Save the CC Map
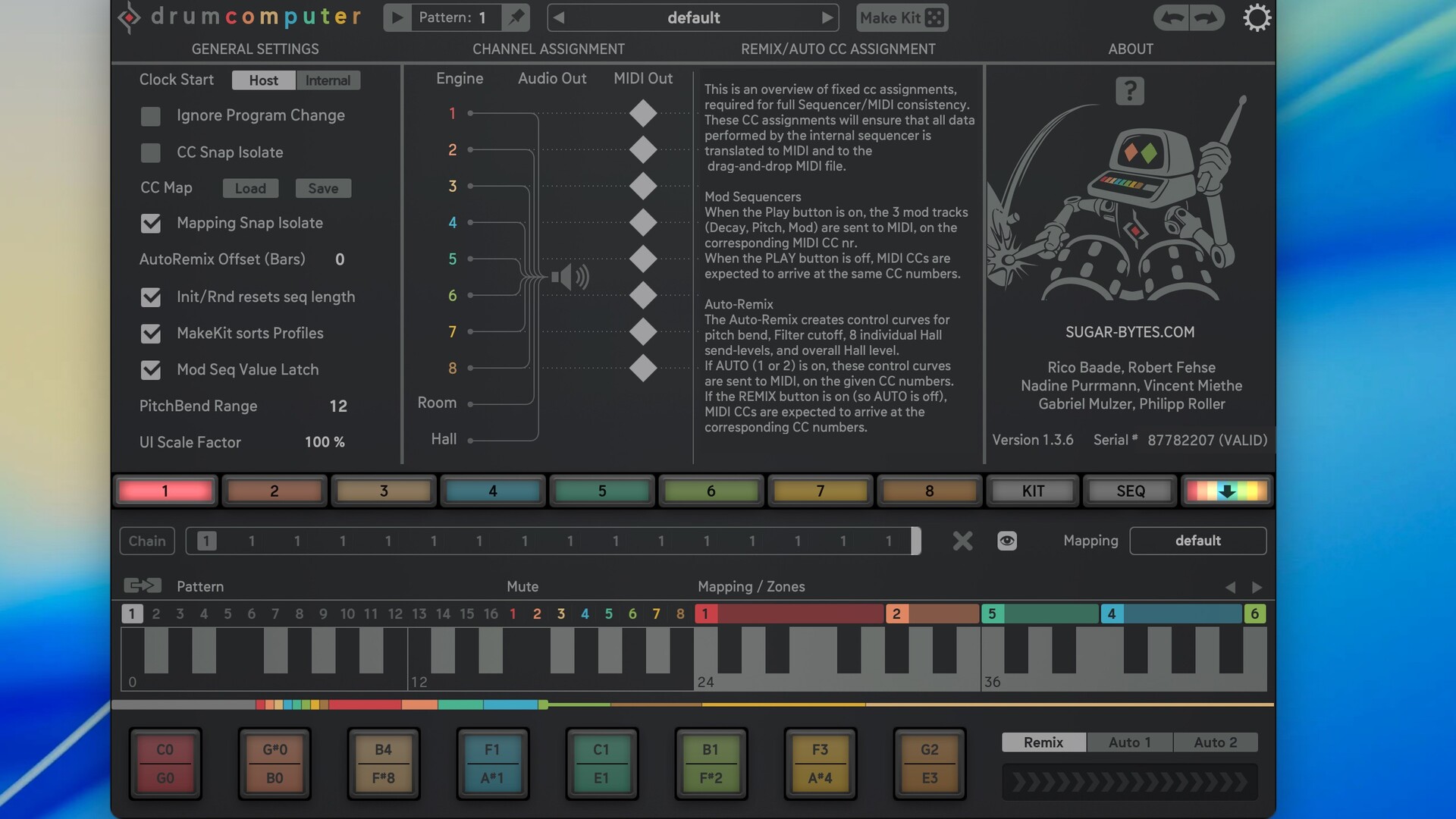The image size is (1456, 819). click(323, 188)
